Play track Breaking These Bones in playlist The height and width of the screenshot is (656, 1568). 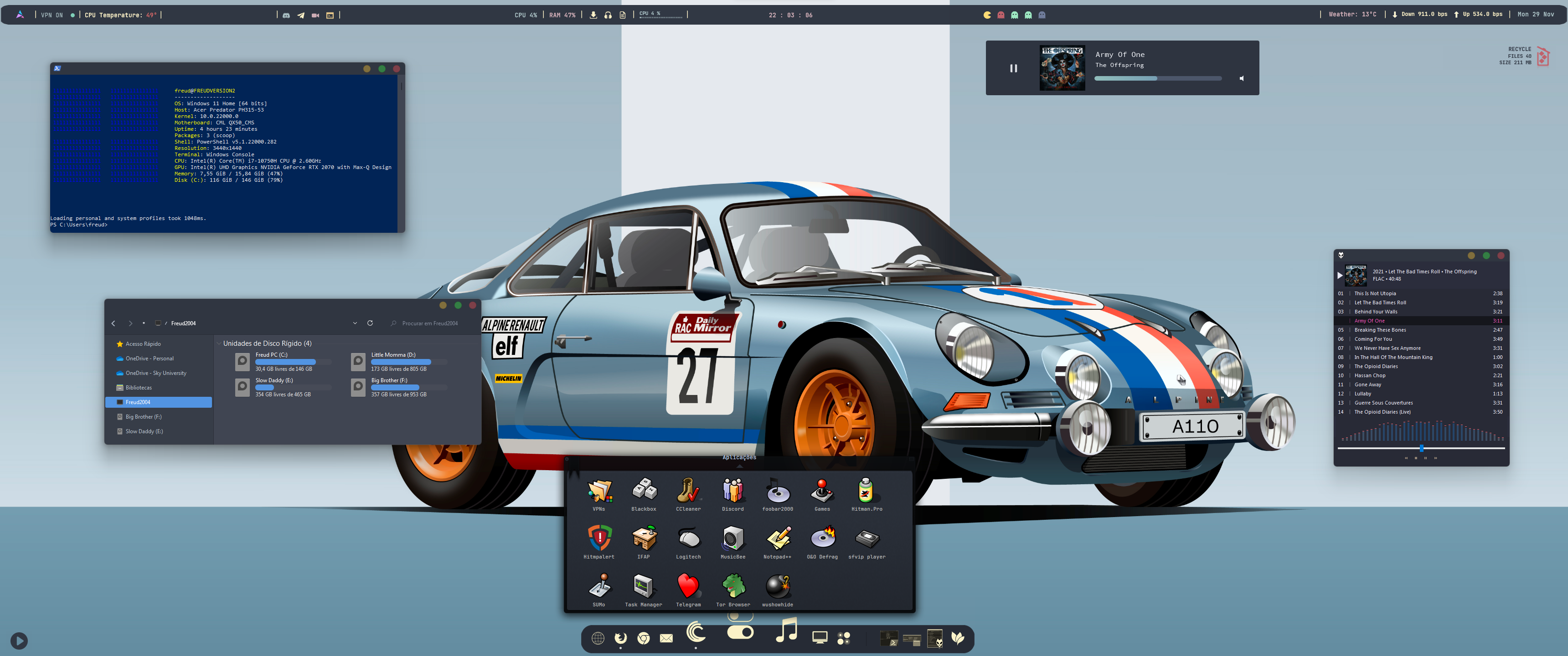click(1380, 330)
